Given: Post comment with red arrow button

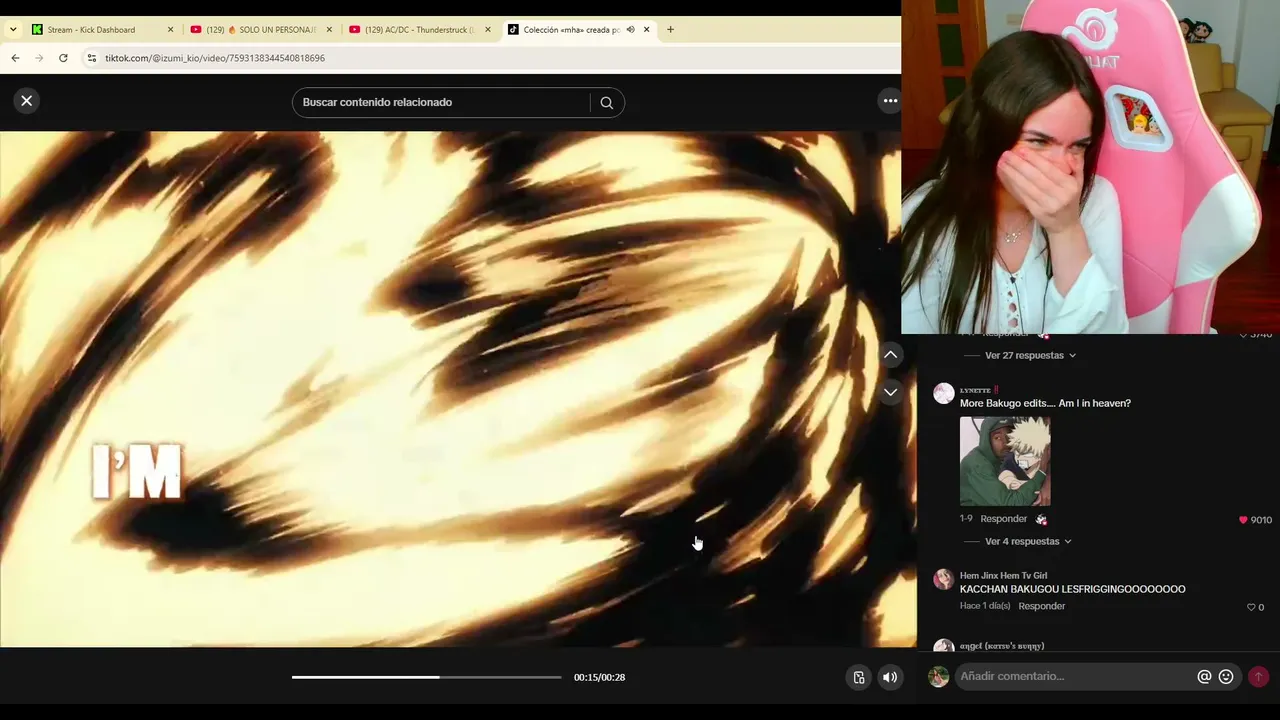Looking at the screenshot, I should [x=1258, y=677].
